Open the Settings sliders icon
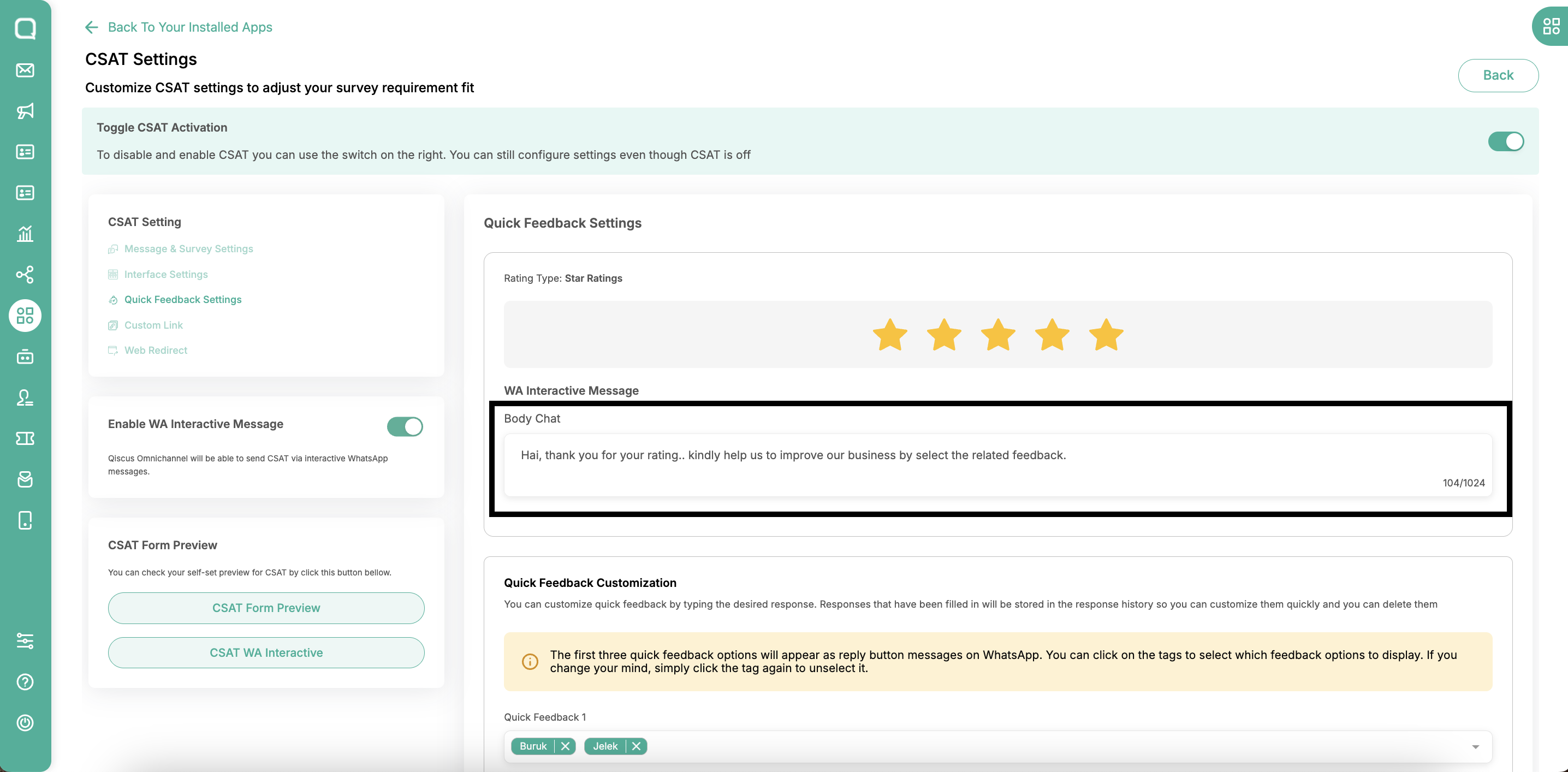The width and height of the screenshot is (1568, 772). click(25, 640)
